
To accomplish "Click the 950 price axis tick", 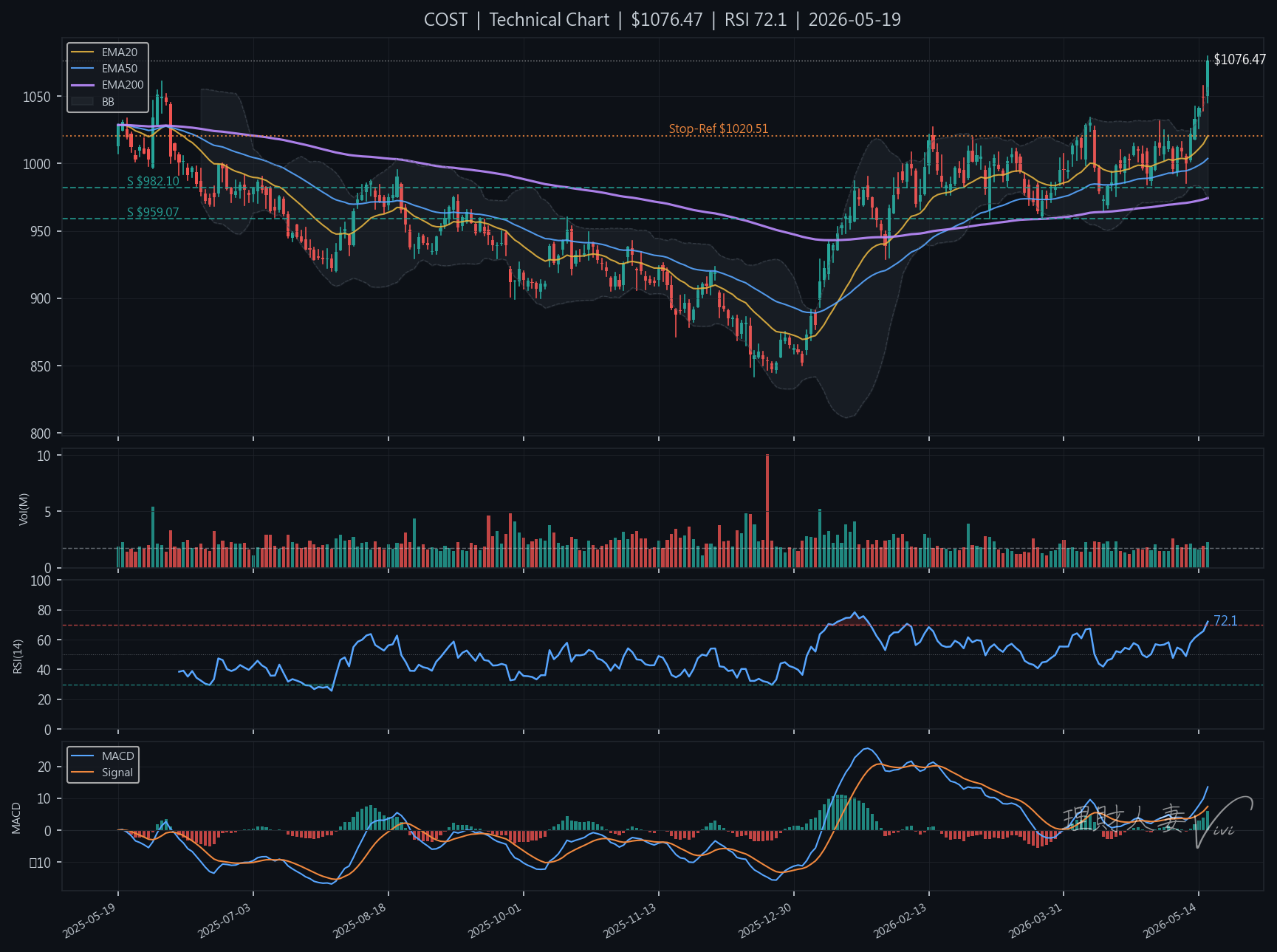I will click(x=40, y=232).
